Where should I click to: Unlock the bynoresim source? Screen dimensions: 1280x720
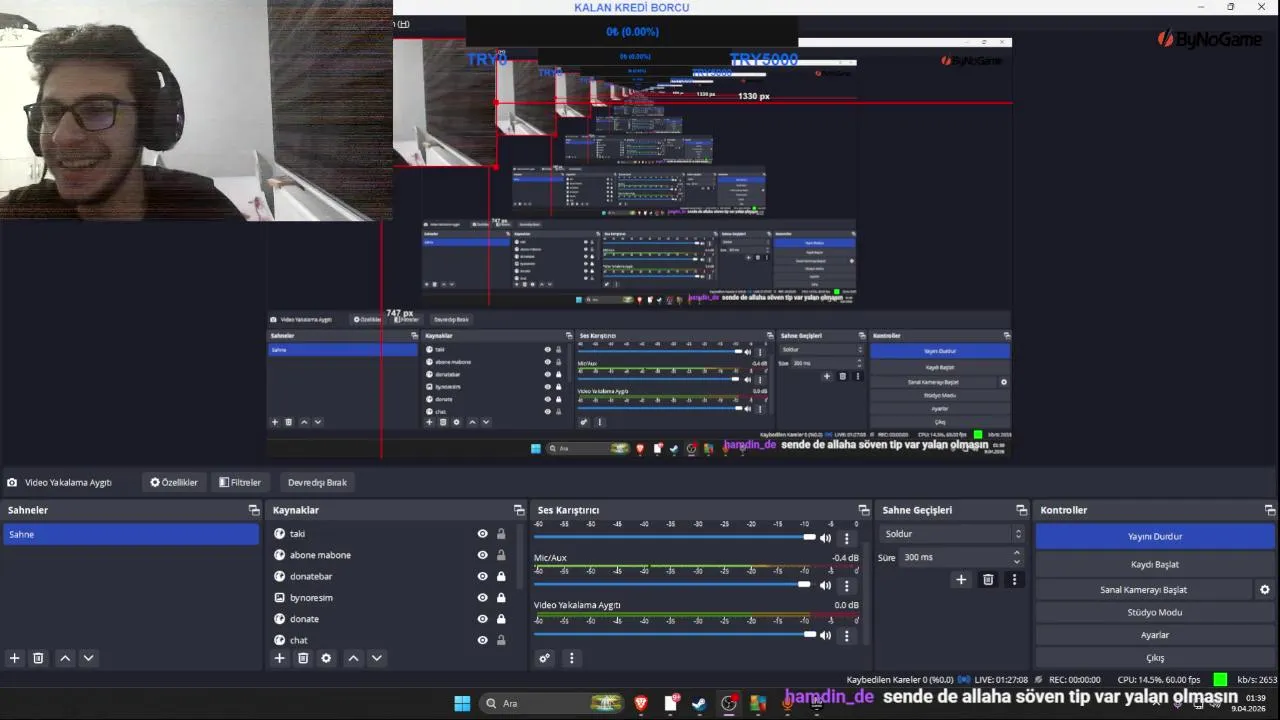coord(501,597)
